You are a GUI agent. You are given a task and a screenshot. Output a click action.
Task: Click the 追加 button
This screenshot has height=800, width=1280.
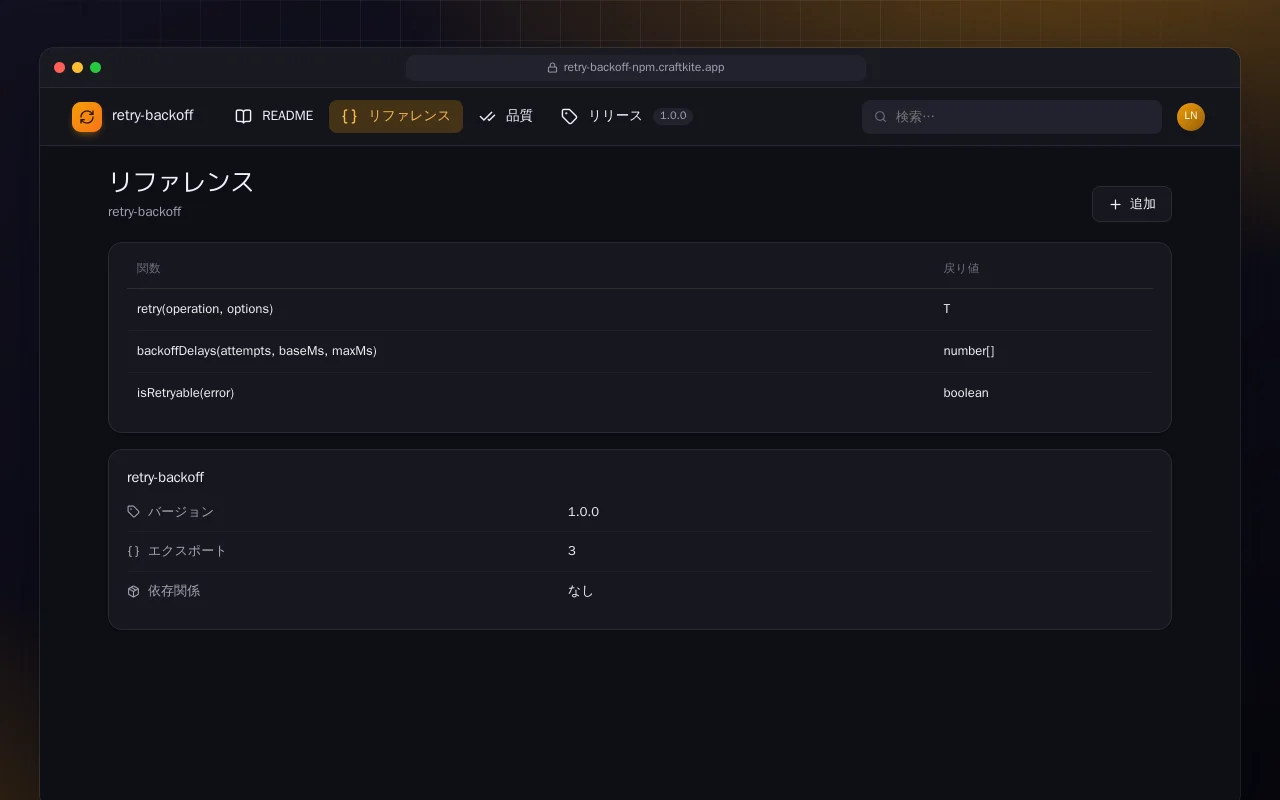[1131, 204]
